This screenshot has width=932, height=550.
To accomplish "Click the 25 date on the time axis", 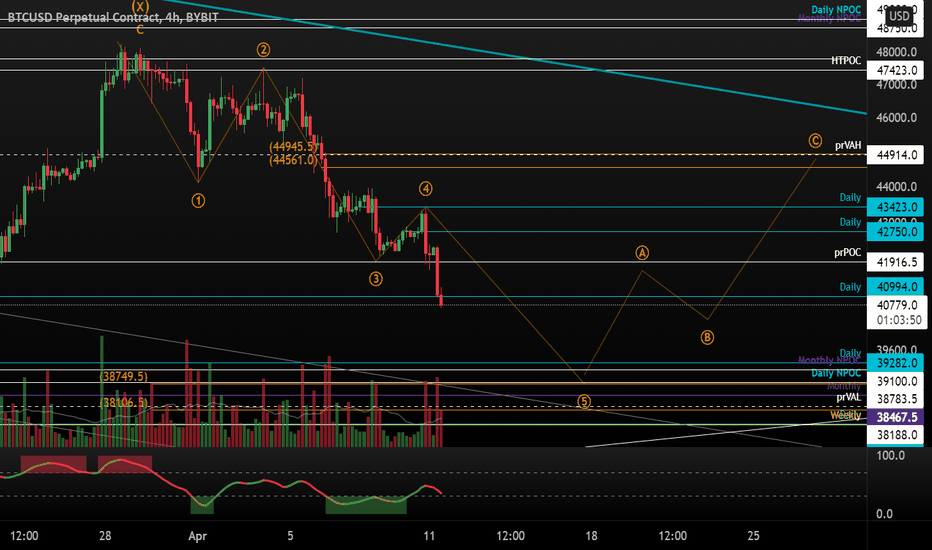I will (753, 536).
